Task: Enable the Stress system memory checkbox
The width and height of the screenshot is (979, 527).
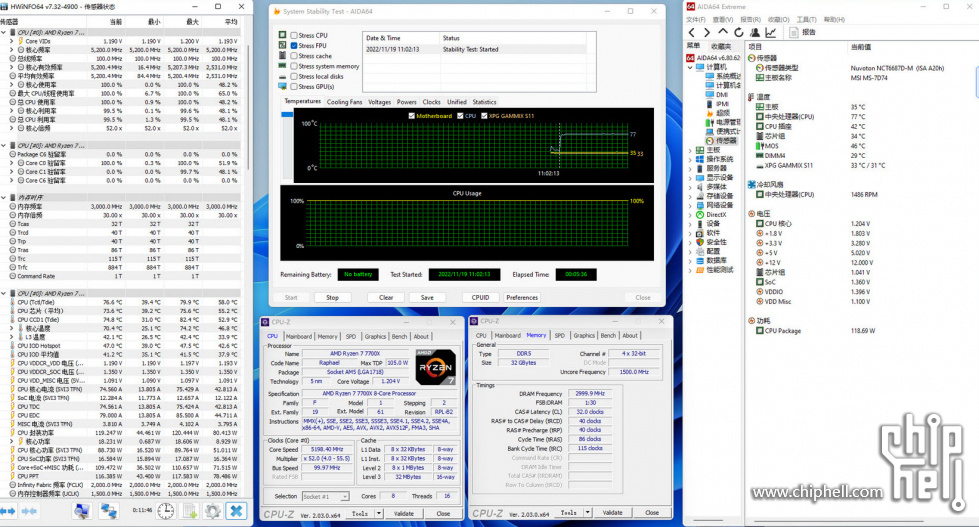Action: [293, 66]
